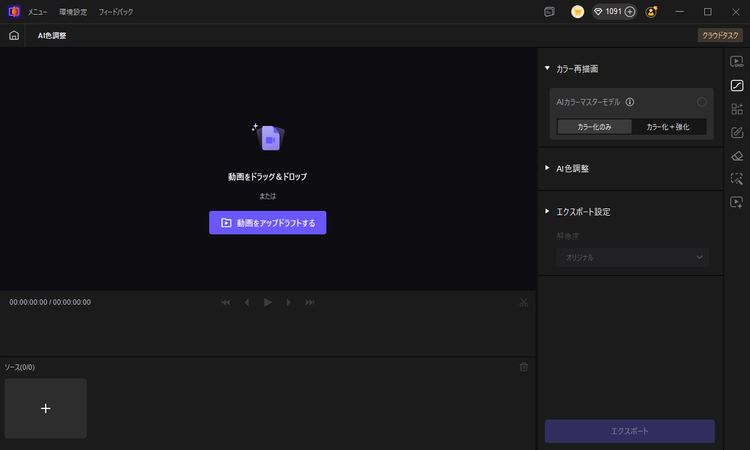The image size is (750, 450).
Task: Click the info icon beside AIカラーマスターモデル
Action: tap(630, 102)
